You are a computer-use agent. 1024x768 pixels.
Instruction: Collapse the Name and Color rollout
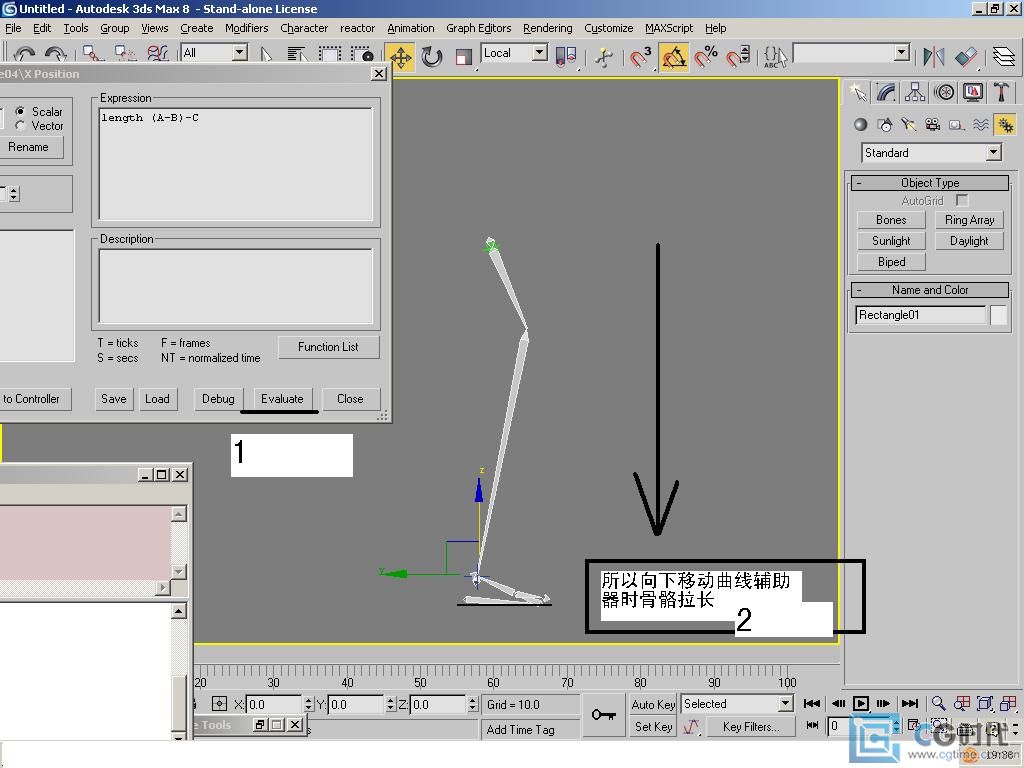click(x=930, y=290)
